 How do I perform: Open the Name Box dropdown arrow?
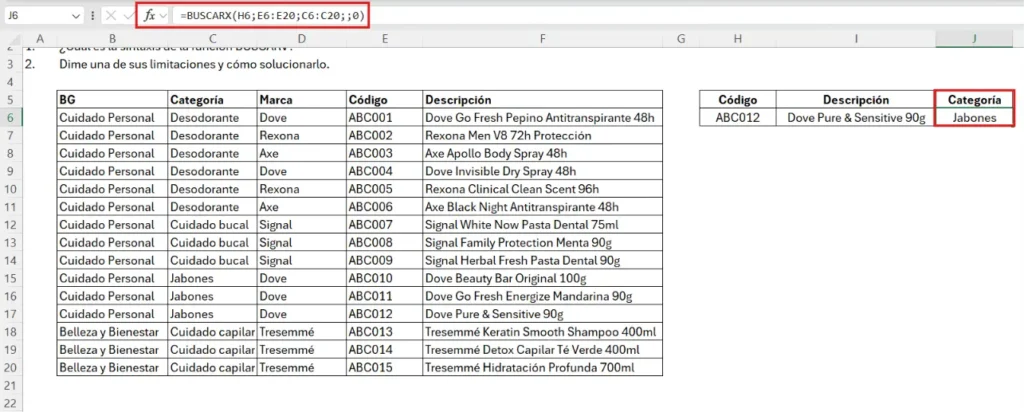click(x=75, y=16)
